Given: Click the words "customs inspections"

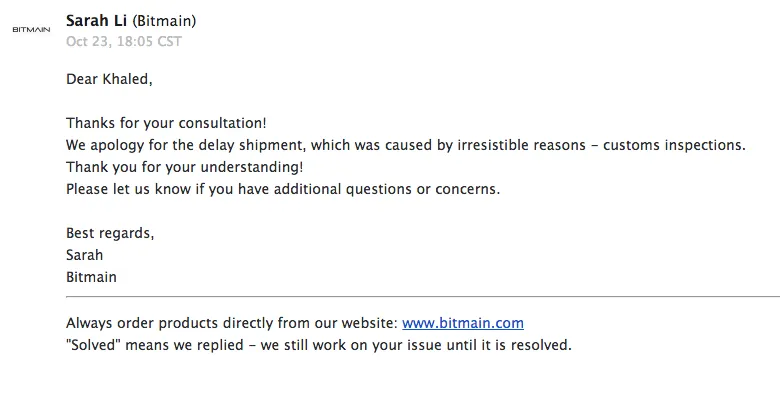Looking at the screenshot, I should click(x=673, y=145).
